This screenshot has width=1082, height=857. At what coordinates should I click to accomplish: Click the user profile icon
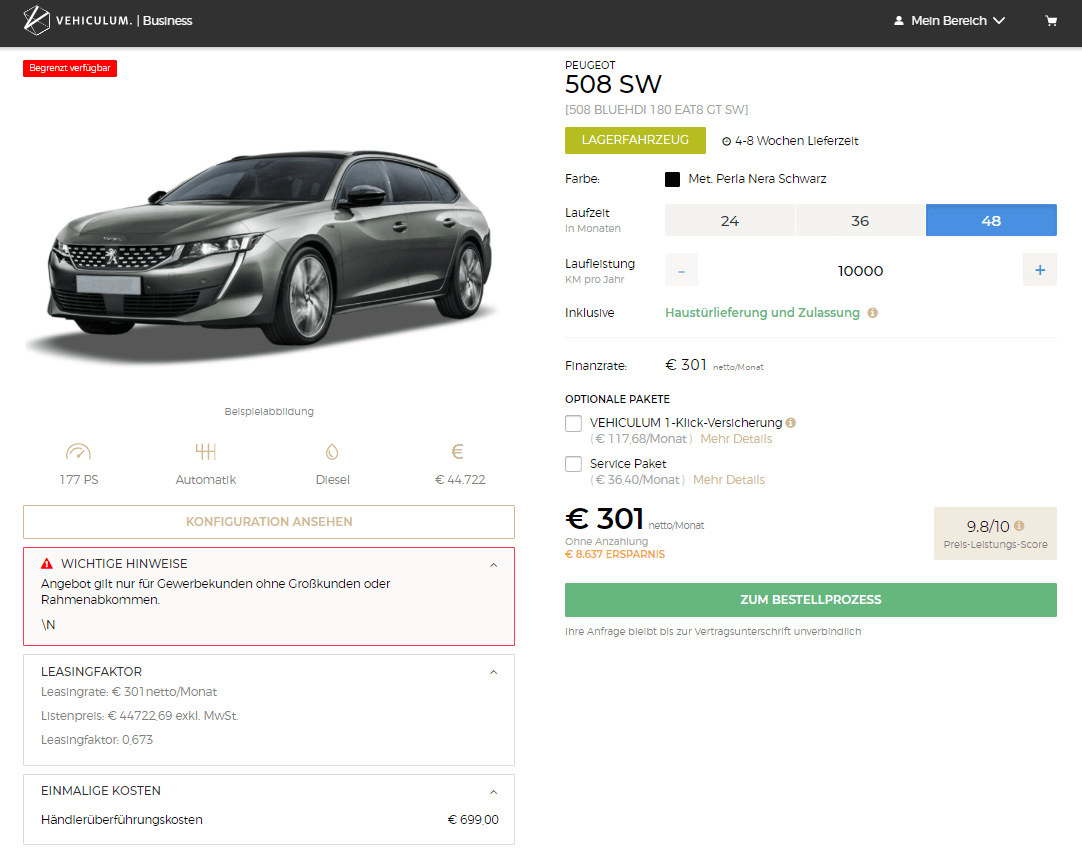click(898, 21)
